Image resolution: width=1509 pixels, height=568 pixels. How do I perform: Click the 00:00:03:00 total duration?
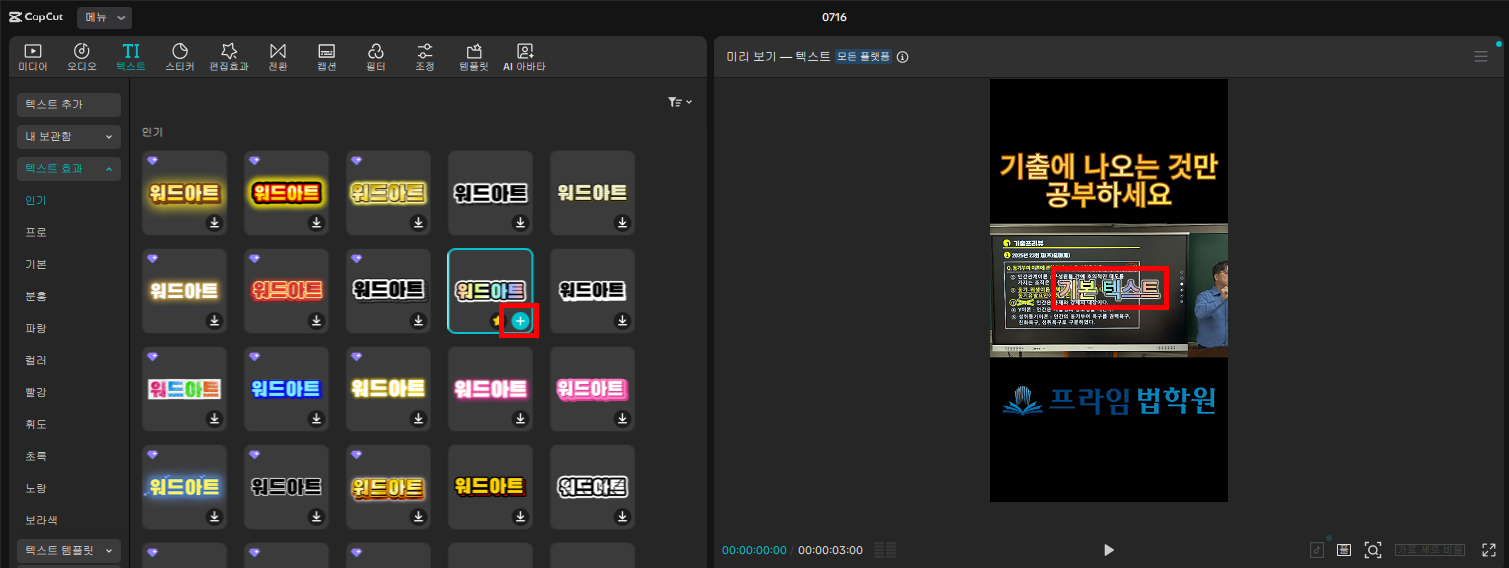[x=830, y=550]
